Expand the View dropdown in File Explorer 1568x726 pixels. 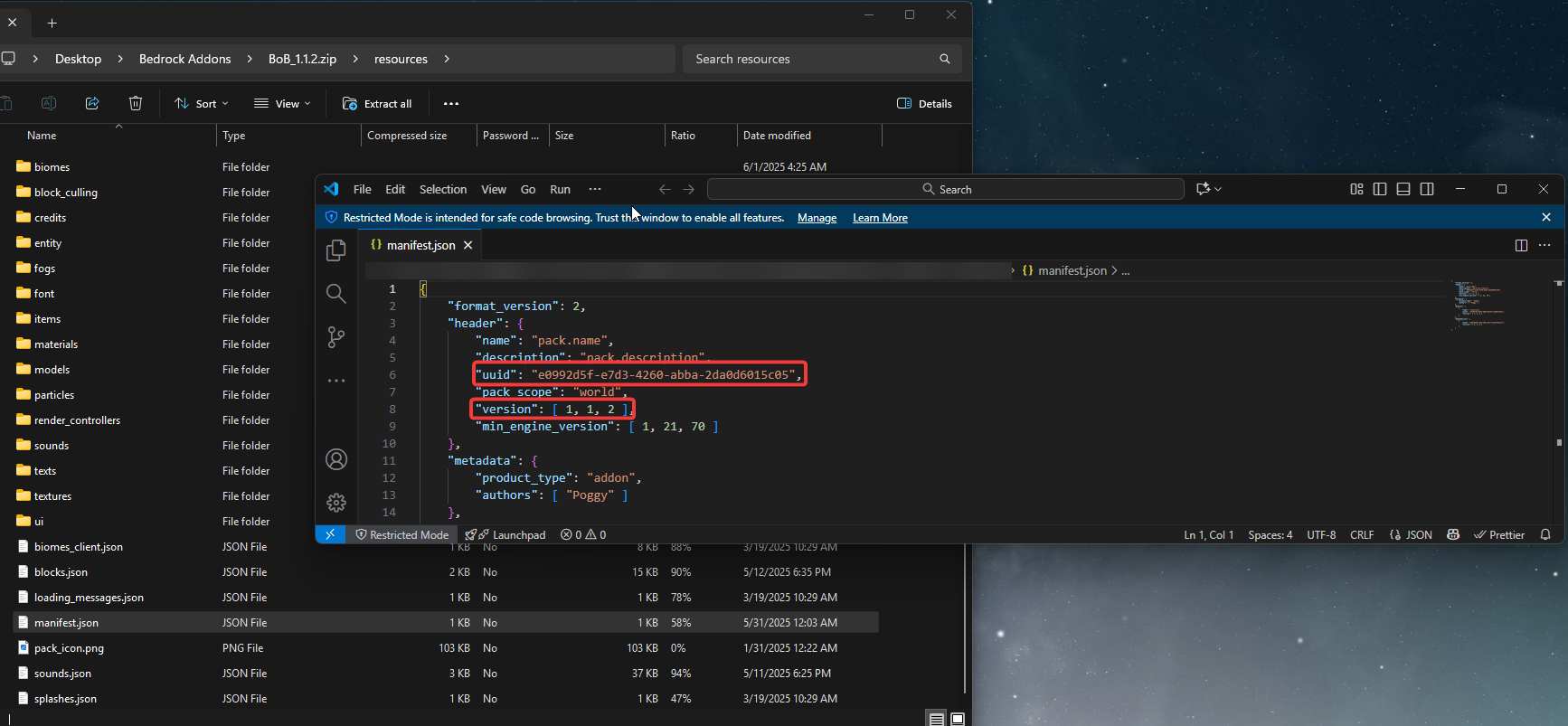pos(282,104)
